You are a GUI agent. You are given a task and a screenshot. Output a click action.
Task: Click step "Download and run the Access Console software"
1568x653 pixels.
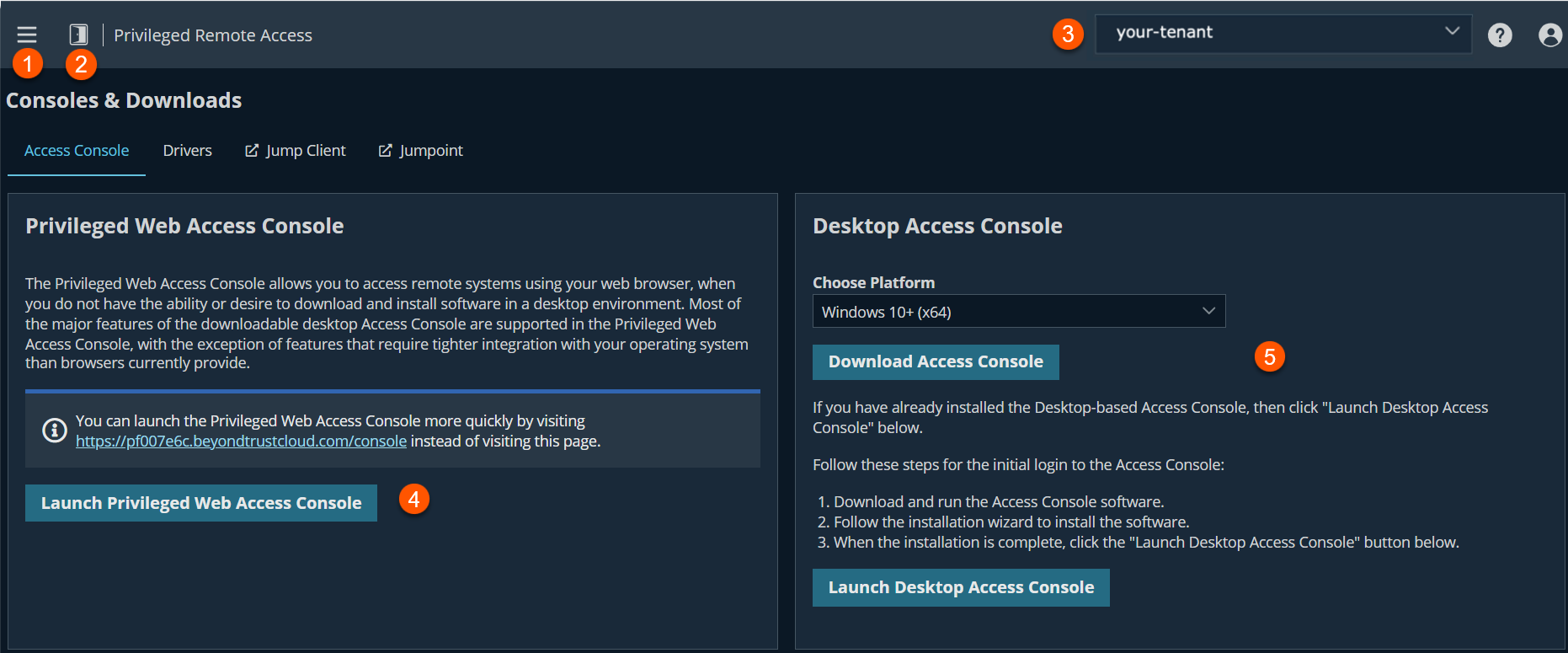999,501
